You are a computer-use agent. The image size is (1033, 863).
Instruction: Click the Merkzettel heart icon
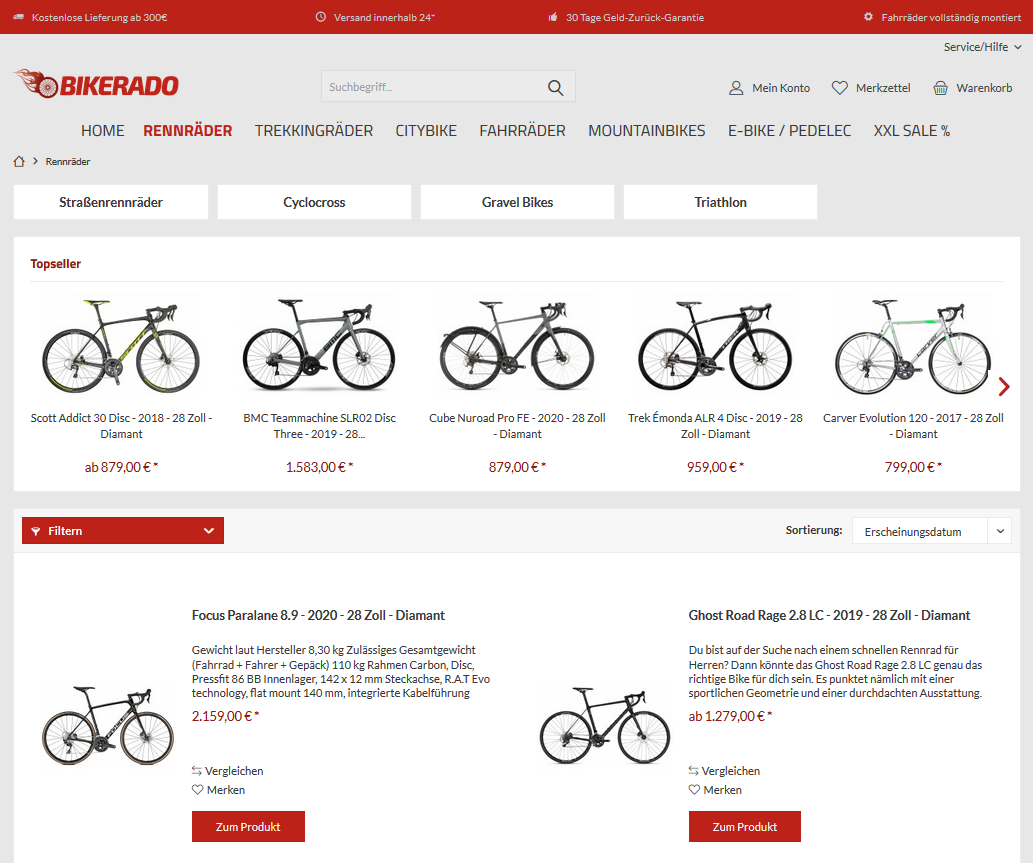tap(839, 88)
